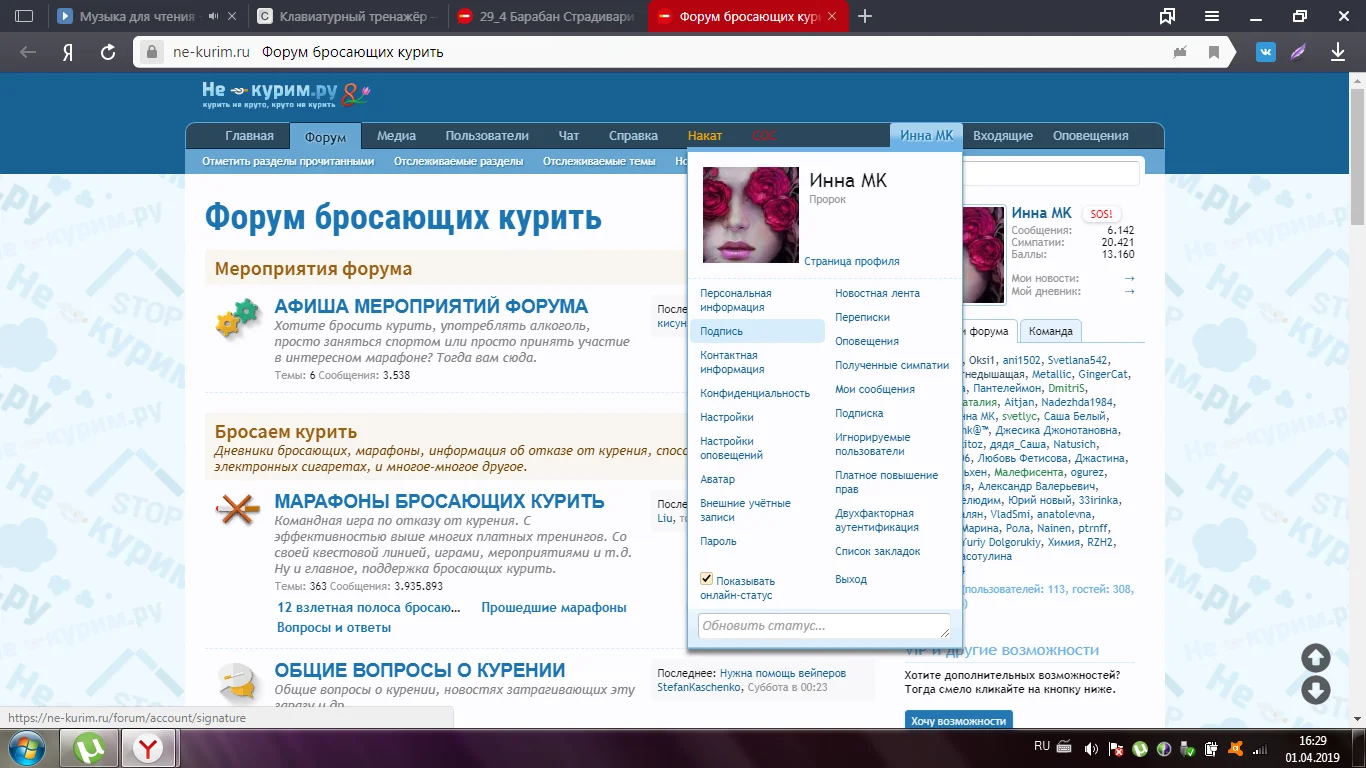1366x768 pixels.
Task: Open the Справка navigation tab
Action: point(633,136)
